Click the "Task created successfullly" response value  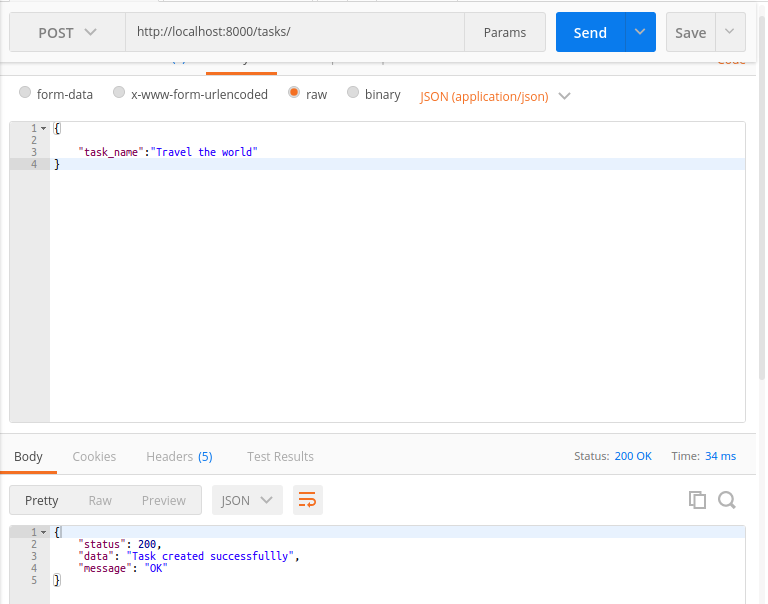point(210,556)
